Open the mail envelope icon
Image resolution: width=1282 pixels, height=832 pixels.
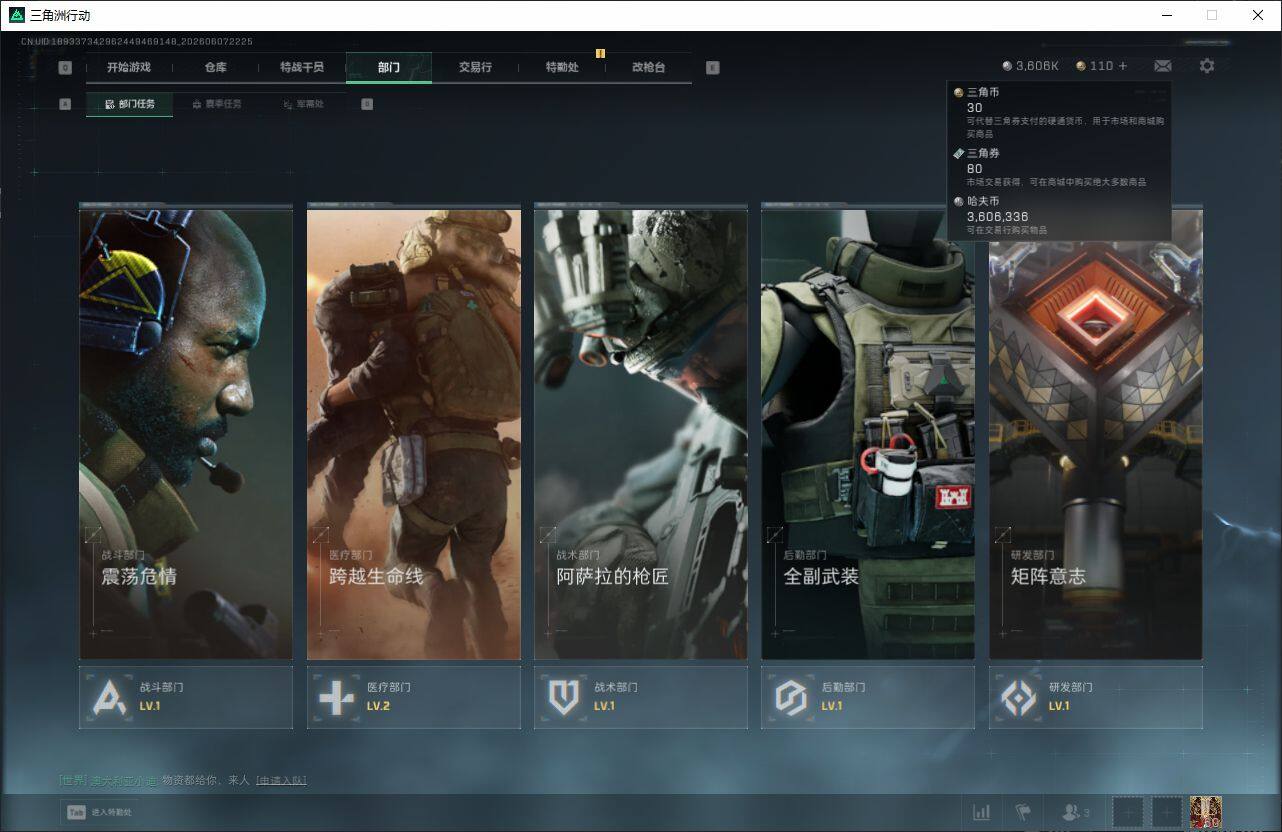click(1162, 66)
